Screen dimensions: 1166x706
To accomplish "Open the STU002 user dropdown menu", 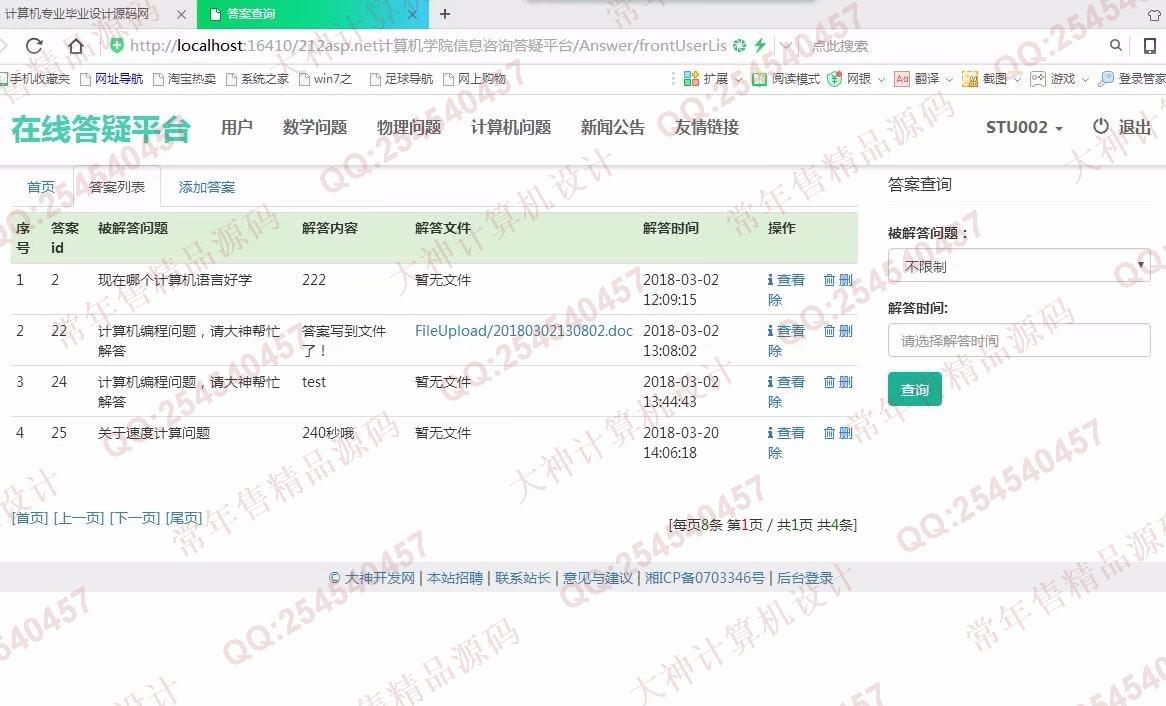I will pyautogui.click(x=1024, y=128).
